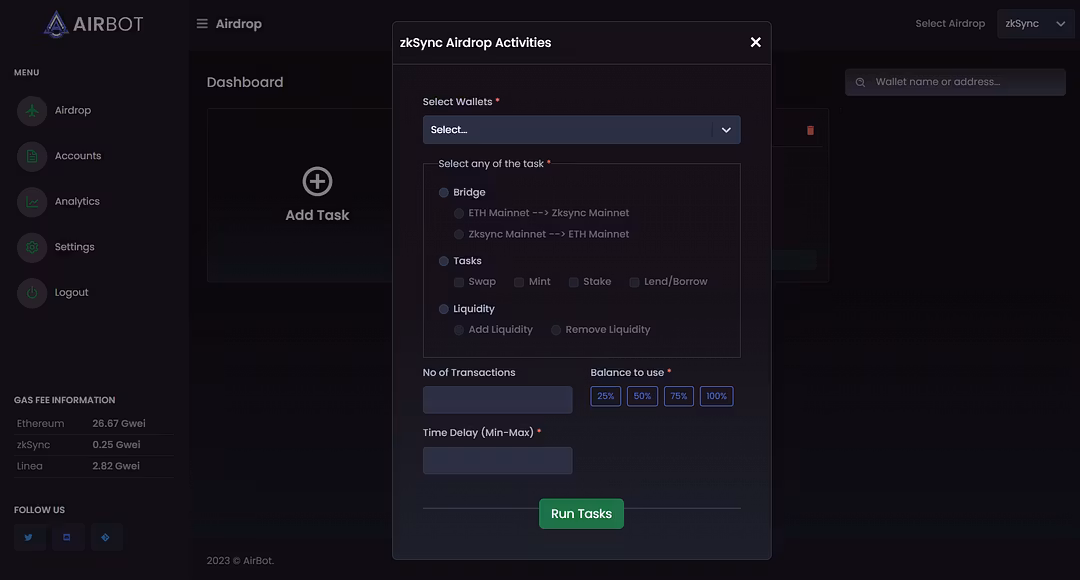Enable the Stake checkbox

coord(574,282)
